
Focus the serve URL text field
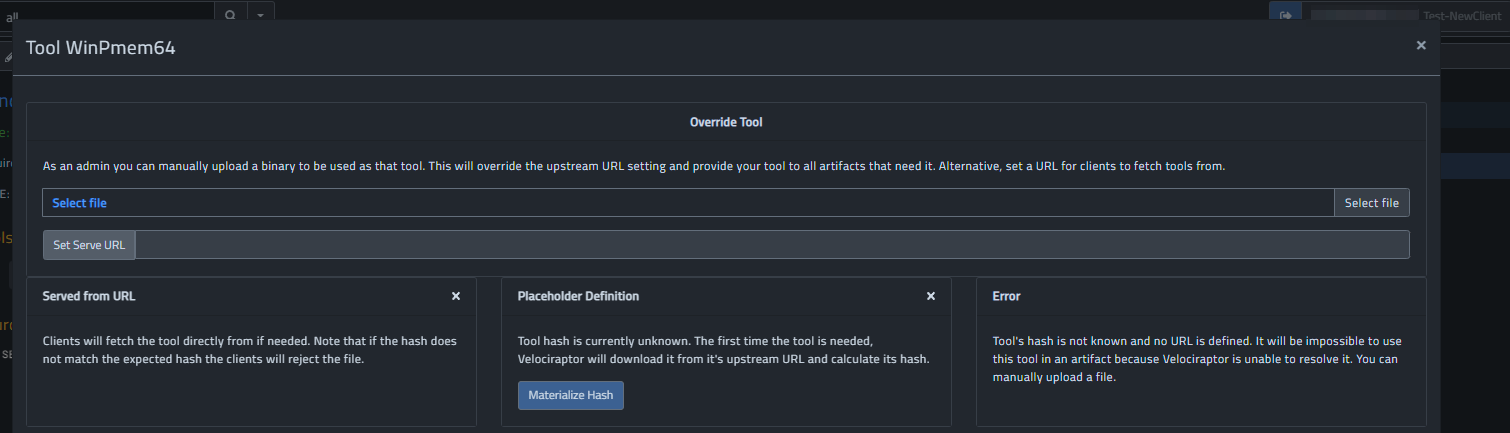coord(772,245)
